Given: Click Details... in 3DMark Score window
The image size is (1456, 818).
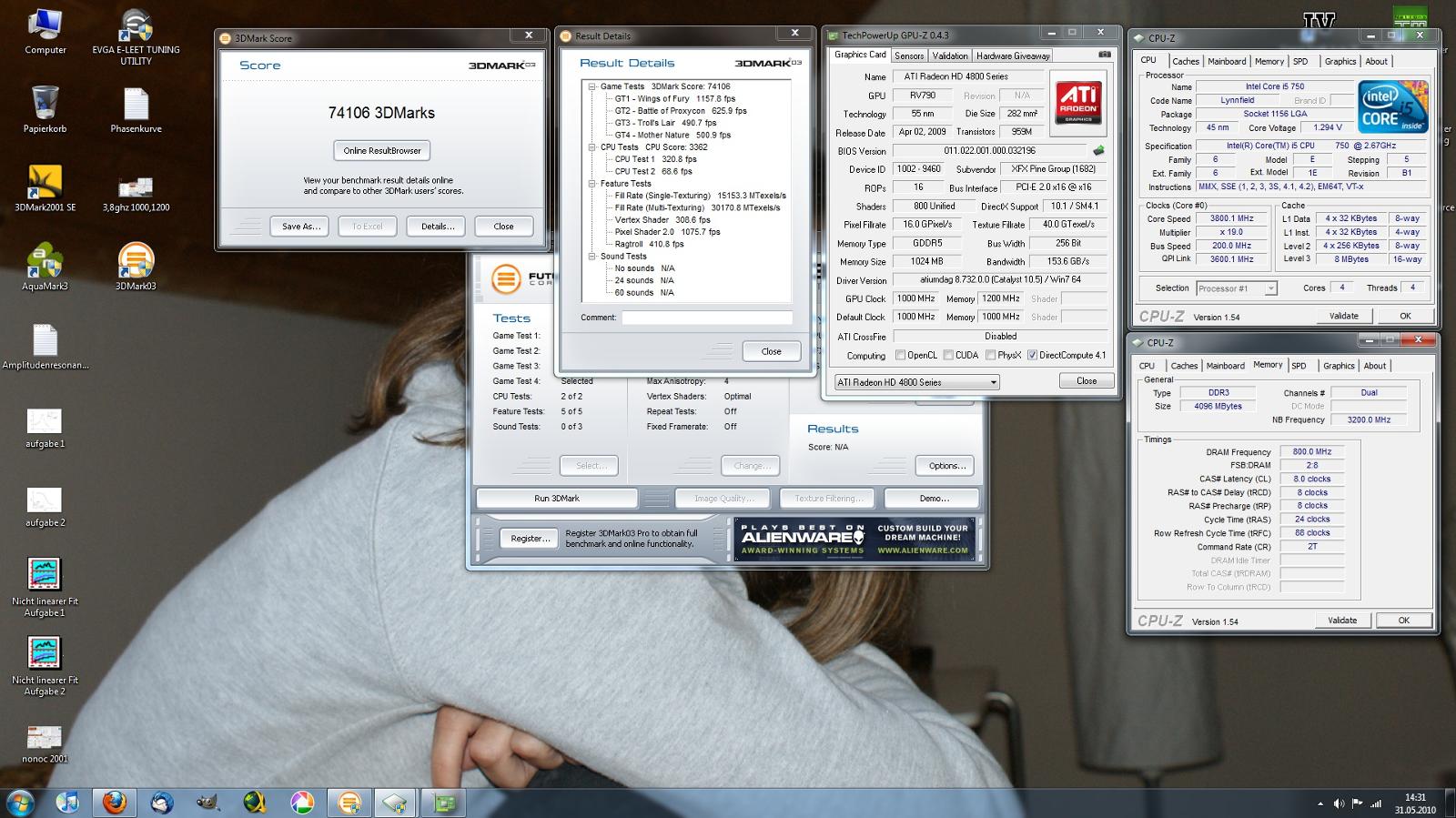Looking at the screenshot, I should [437, 226].
